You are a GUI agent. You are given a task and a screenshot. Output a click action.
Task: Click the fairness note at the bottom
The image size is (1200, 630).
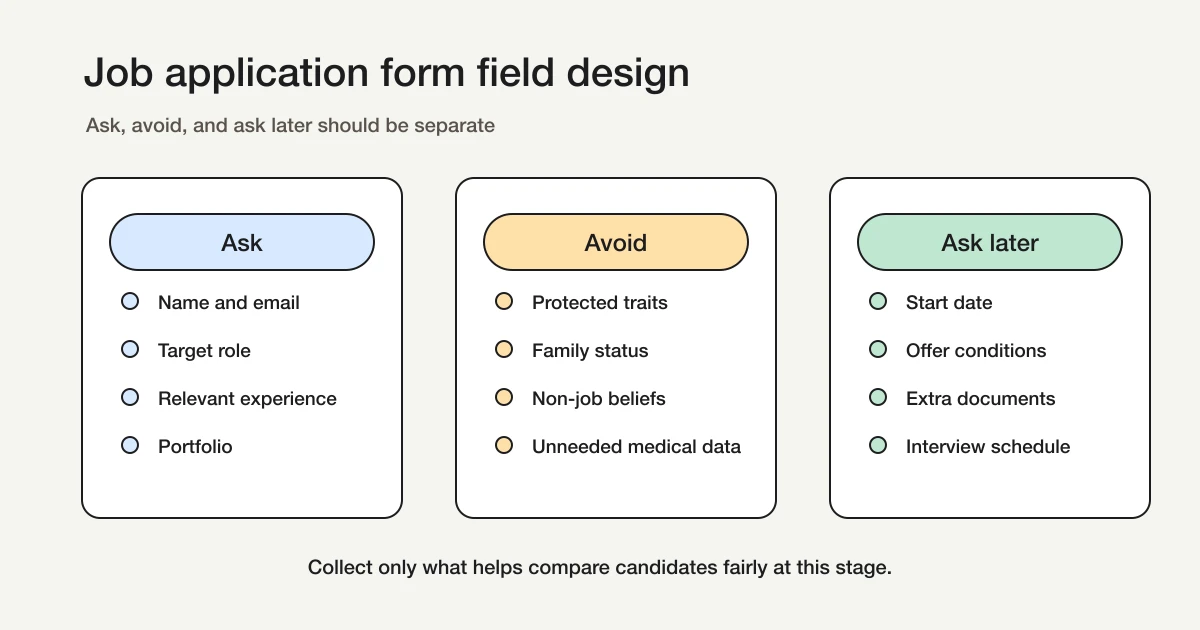599,567
